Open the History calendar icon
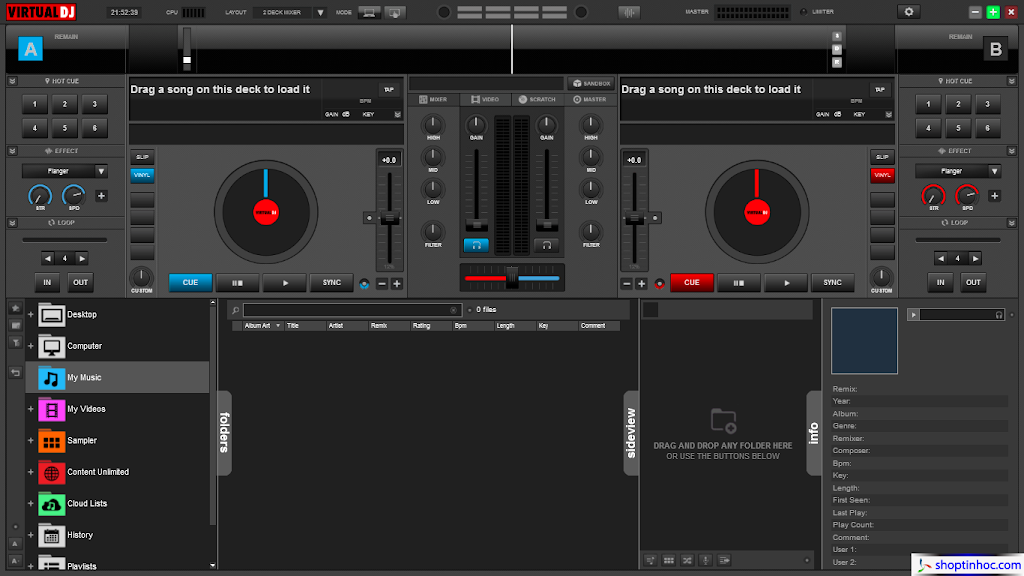Screen dimensions: 1024x576 [x=52, y=535]
